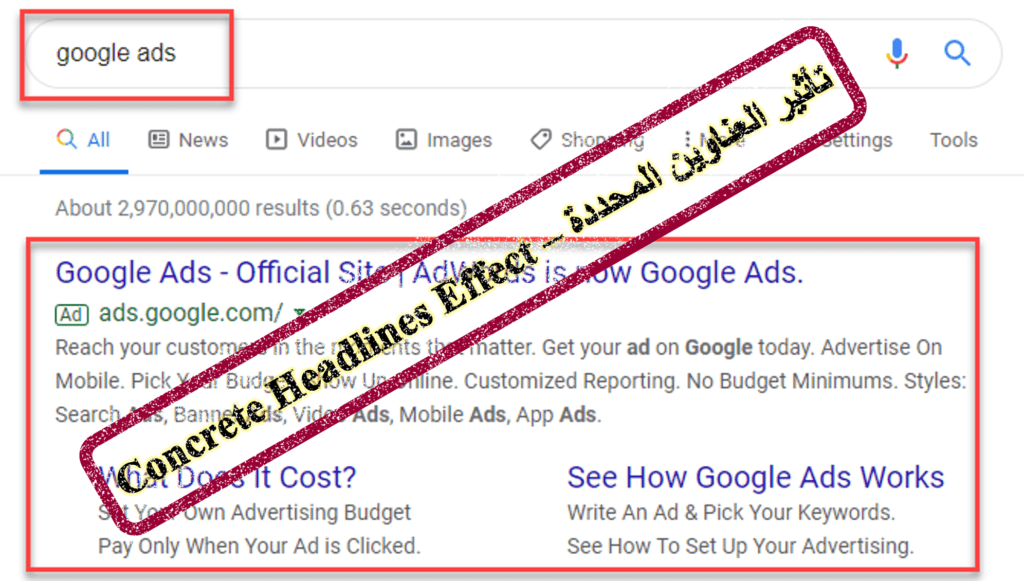
Task: Click the search box containing google ads
Action: 512,54
